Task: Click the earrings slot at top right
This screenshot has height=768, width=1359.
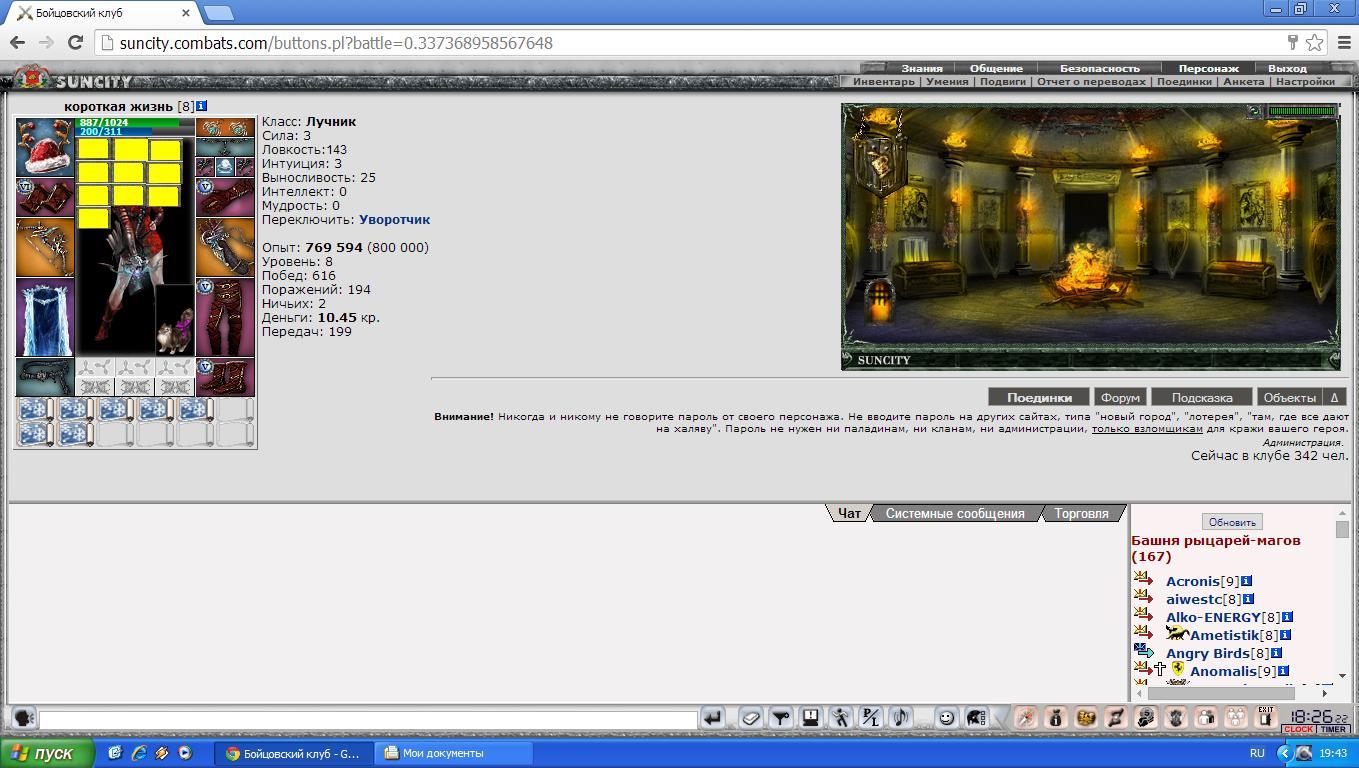Action: [225, 128]
